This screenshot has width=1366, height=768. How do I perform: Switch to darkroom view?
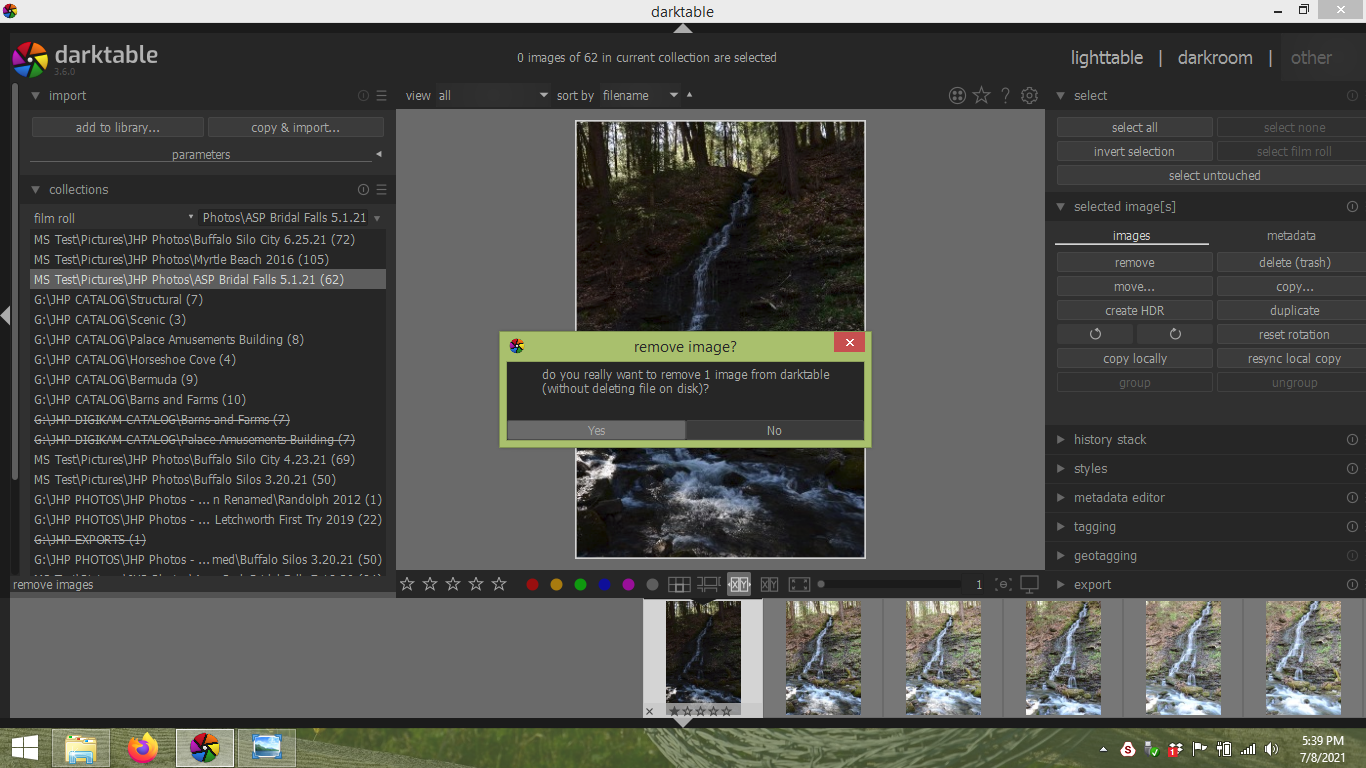click(1214, 58)
